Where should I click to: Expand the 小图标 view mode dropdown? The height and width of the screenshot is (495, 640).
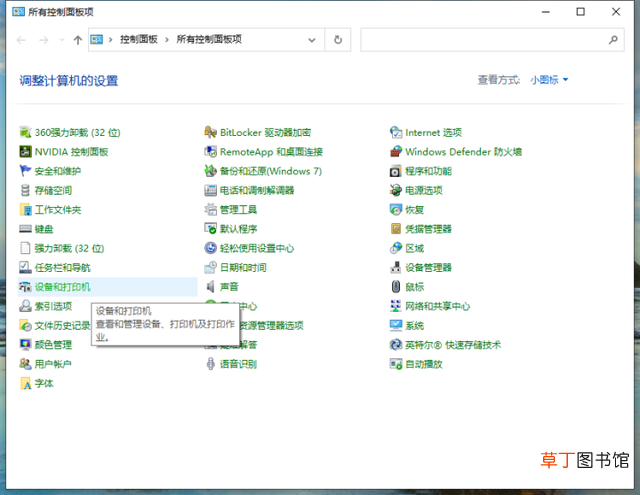click(549, 80)
